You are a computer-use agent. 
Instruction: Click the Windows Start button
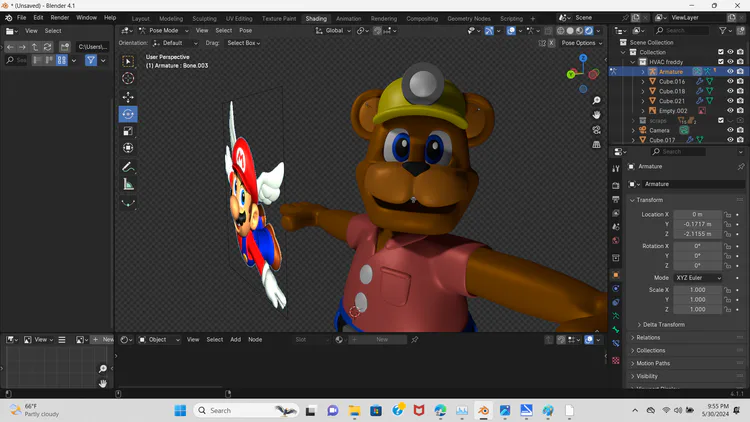[180, 411]
